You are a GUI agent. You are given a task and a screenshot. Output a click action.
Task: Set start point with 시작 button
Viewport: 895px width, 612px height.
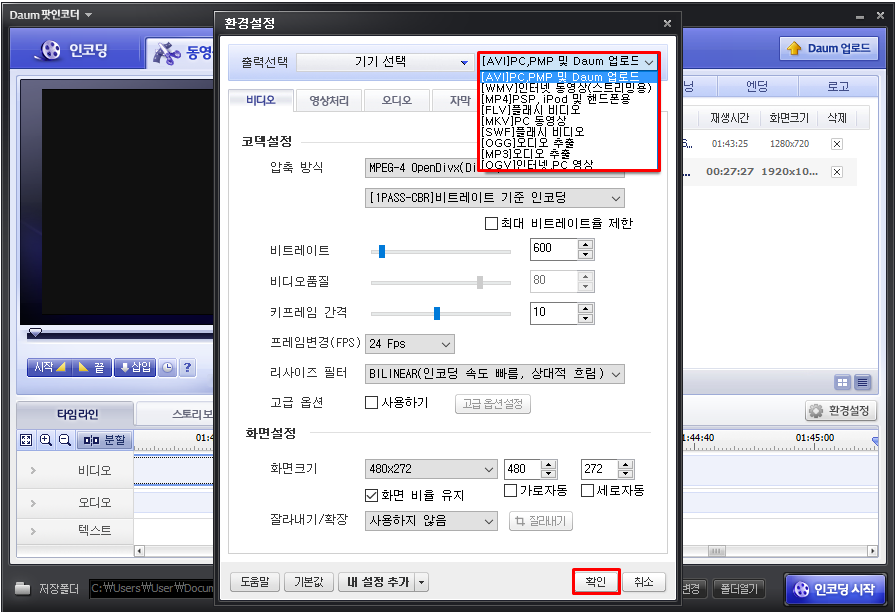coord(49,368)
